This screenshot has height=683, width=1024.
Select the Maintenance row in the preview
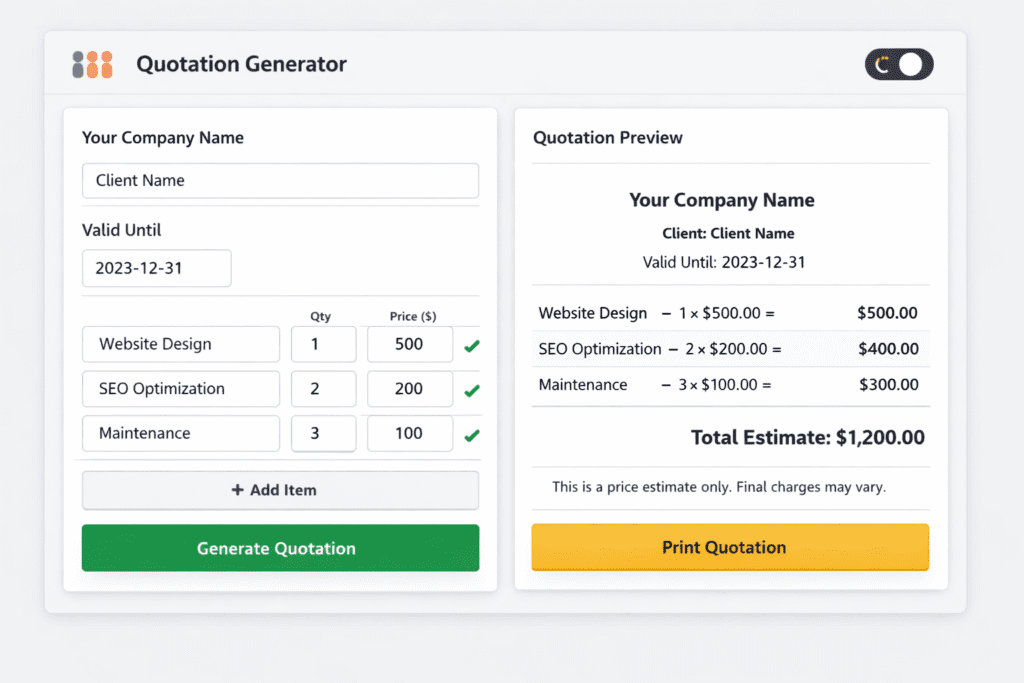(x=730, y=384)
